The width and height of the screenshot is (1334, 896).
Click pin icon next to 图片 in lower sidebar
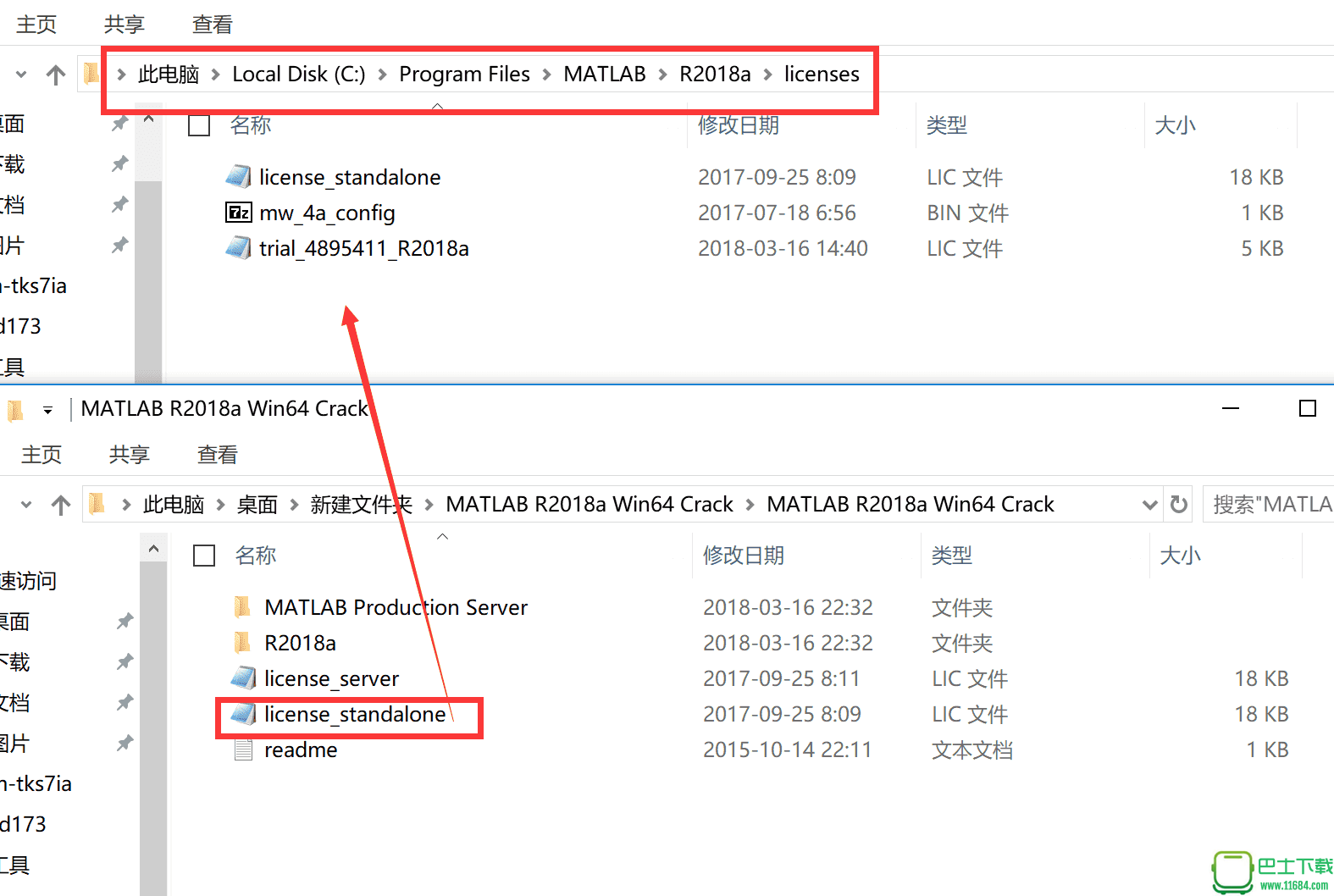125,743
